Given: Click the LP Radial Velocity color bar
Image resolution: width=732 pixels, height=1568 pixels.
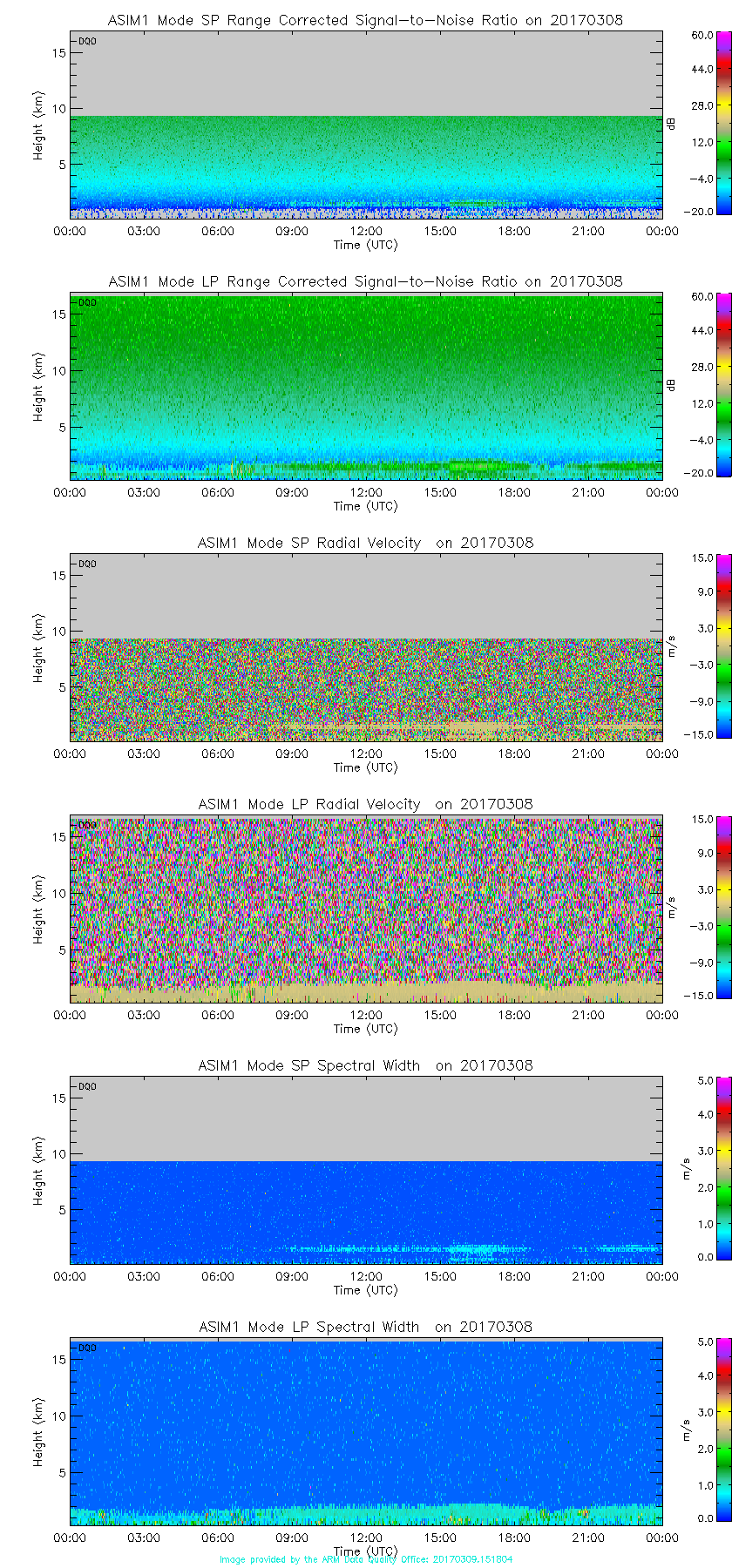Looking at the screenshot, I should [x=701, y=907].
